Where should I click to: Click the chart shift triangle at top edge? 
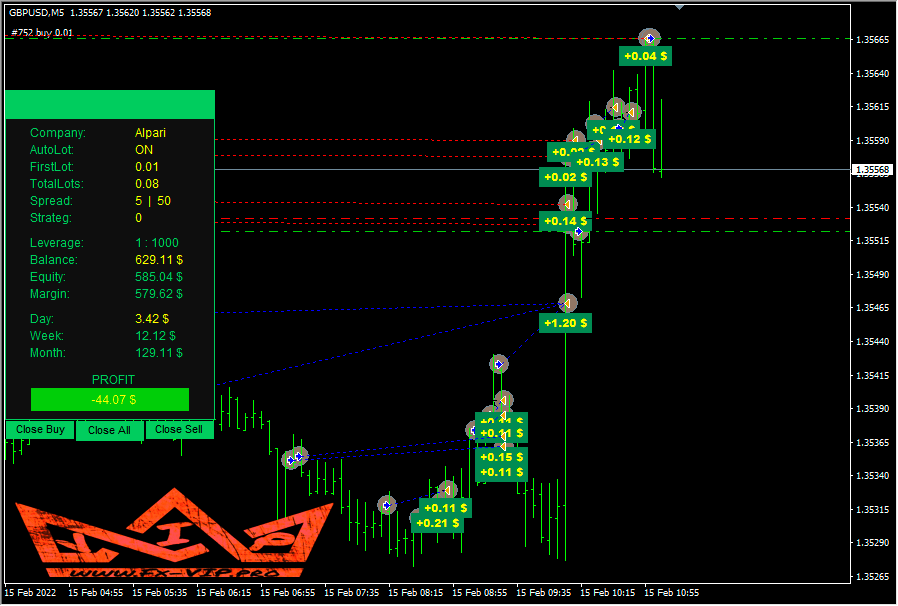tap(680, 7)
